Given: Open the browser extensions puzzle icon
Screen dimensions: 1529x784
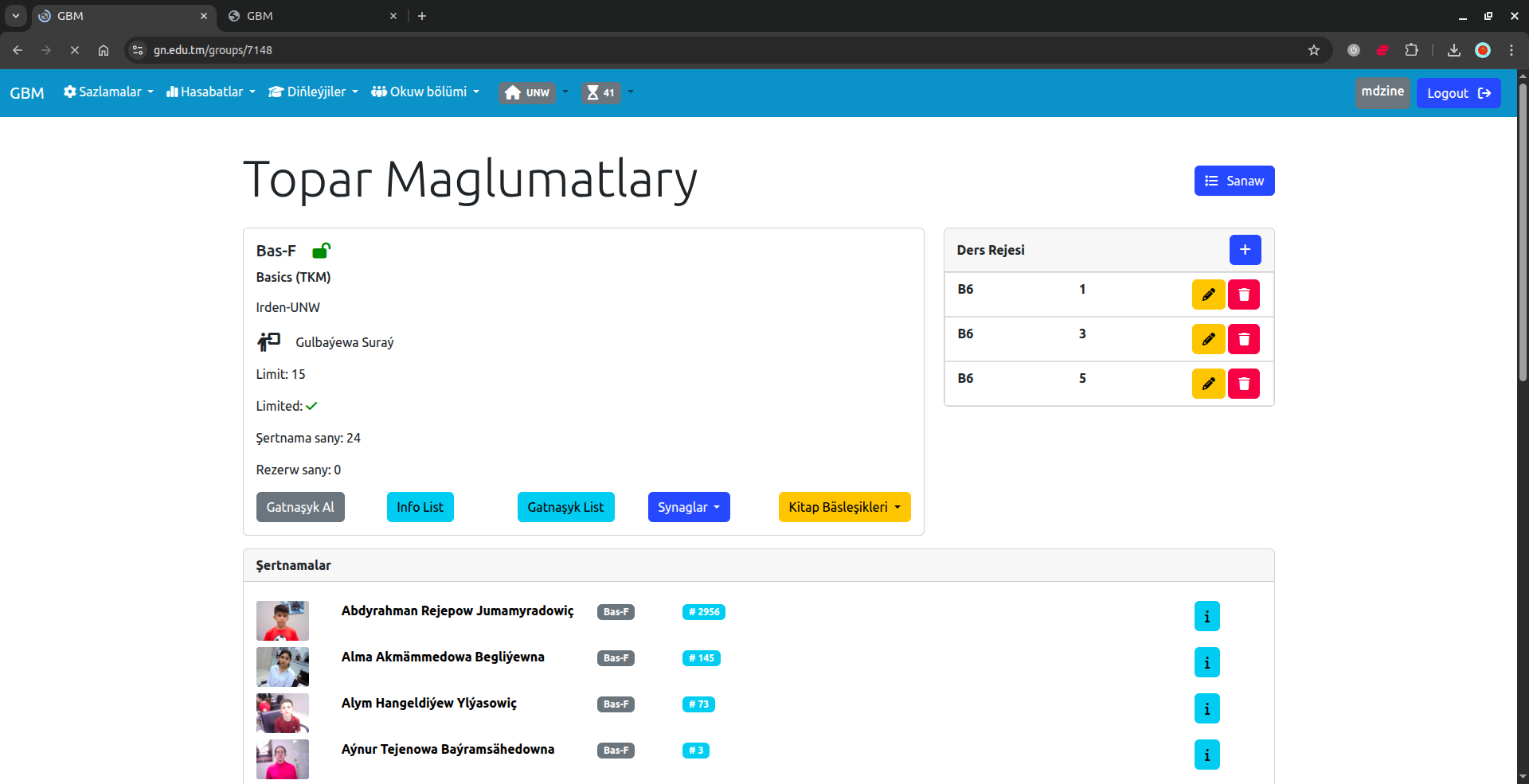Looking at the screenshot, I should 1411,50.
